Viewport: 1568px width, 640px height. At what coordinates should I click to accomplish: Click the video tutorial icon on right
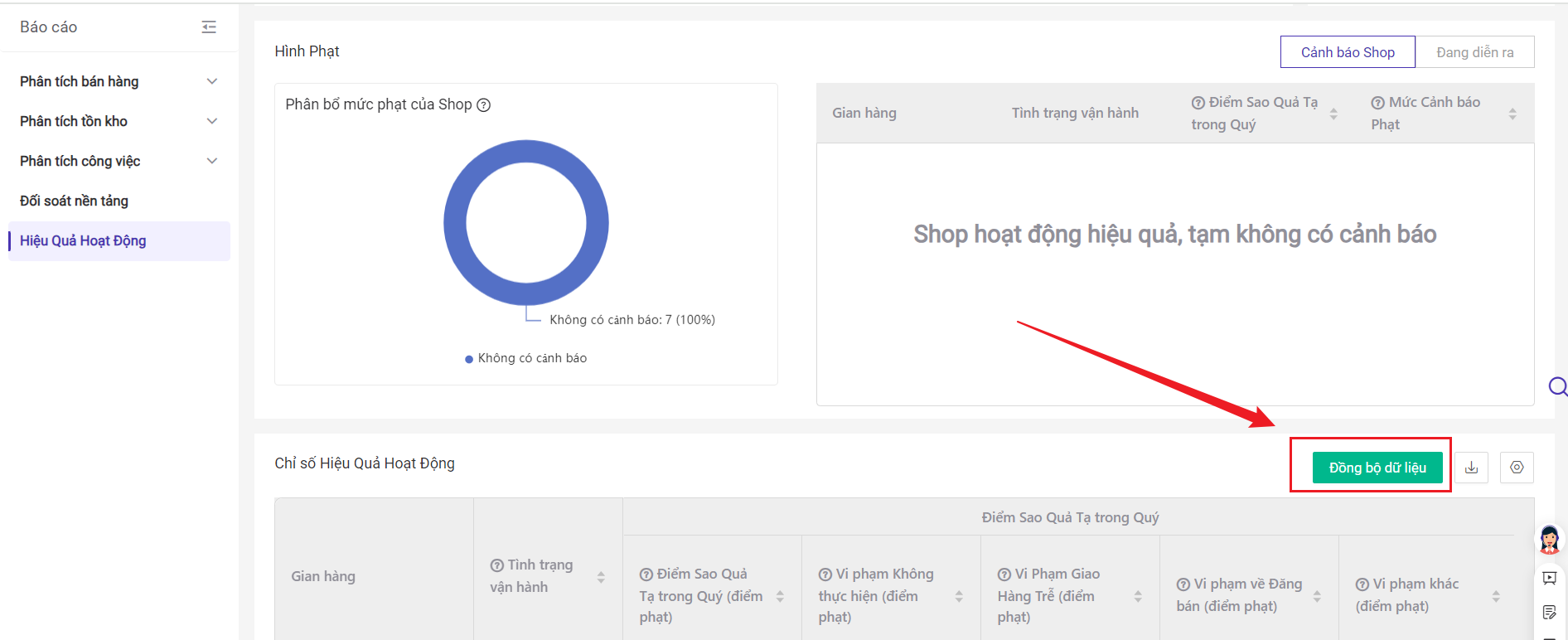(1549, 578)
